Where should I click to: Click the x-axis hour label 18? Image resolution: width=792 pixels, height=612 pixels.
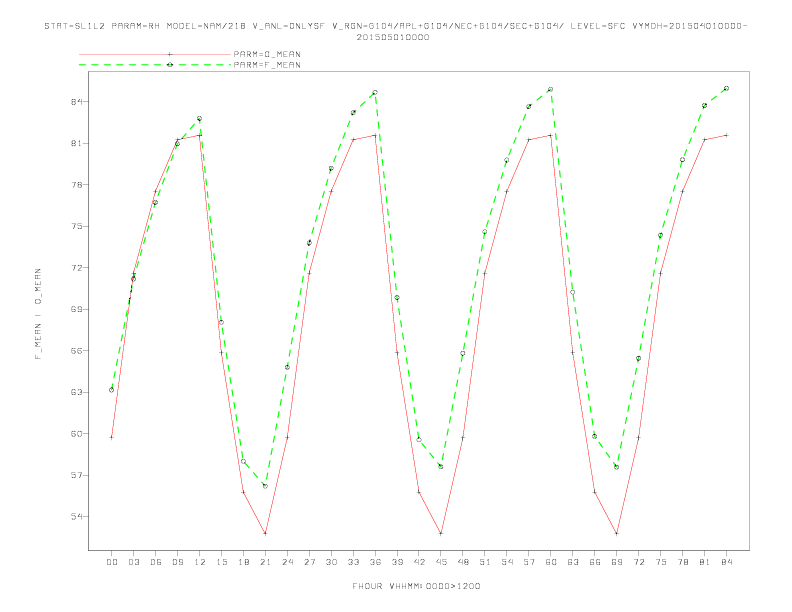[243, 562]
